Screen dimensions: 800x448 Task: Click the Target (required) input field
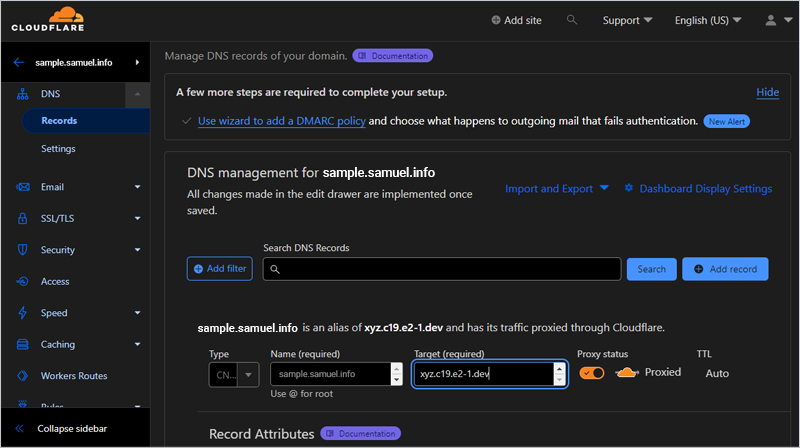click(x=483, y=374)
